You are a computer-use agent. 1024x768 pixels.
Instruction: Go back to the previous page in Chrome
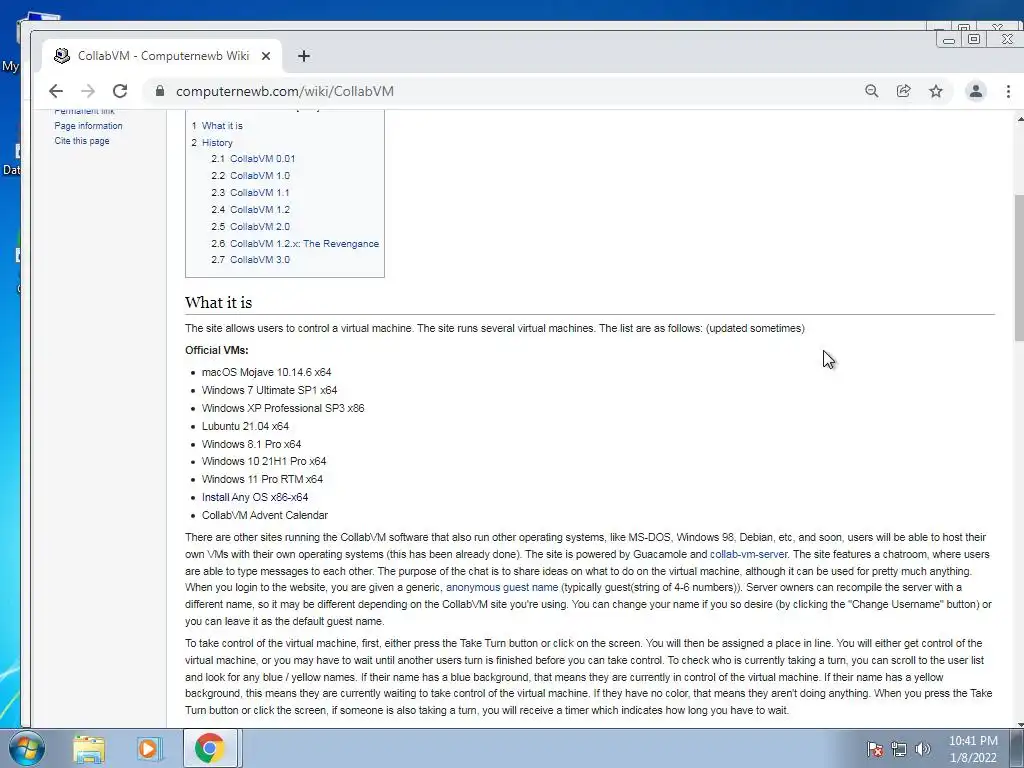point(56,91)
